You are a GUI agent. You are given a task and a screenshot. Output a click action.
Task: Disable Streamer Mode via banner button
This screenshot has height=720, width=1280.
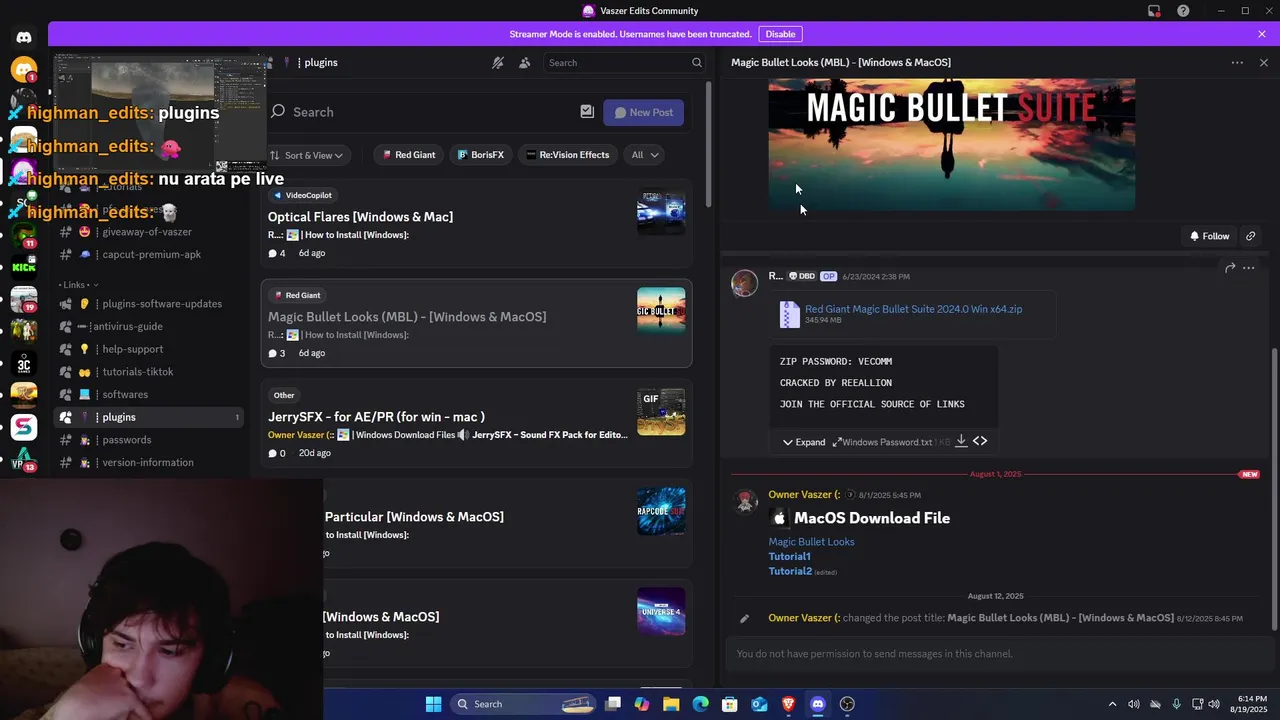(x=780, y=34)
